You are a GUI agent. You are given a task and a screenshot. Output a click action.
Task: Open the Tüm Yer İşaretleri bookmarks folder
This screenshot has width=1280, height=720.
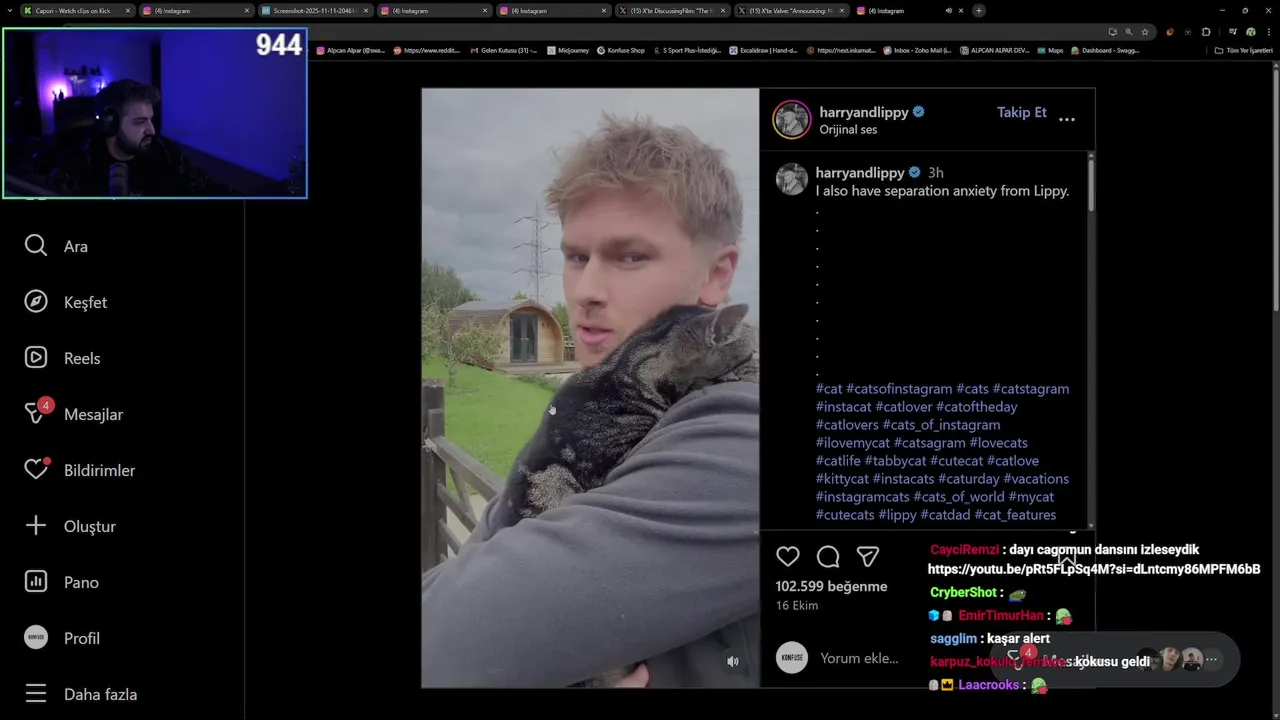coord(1243,50)
